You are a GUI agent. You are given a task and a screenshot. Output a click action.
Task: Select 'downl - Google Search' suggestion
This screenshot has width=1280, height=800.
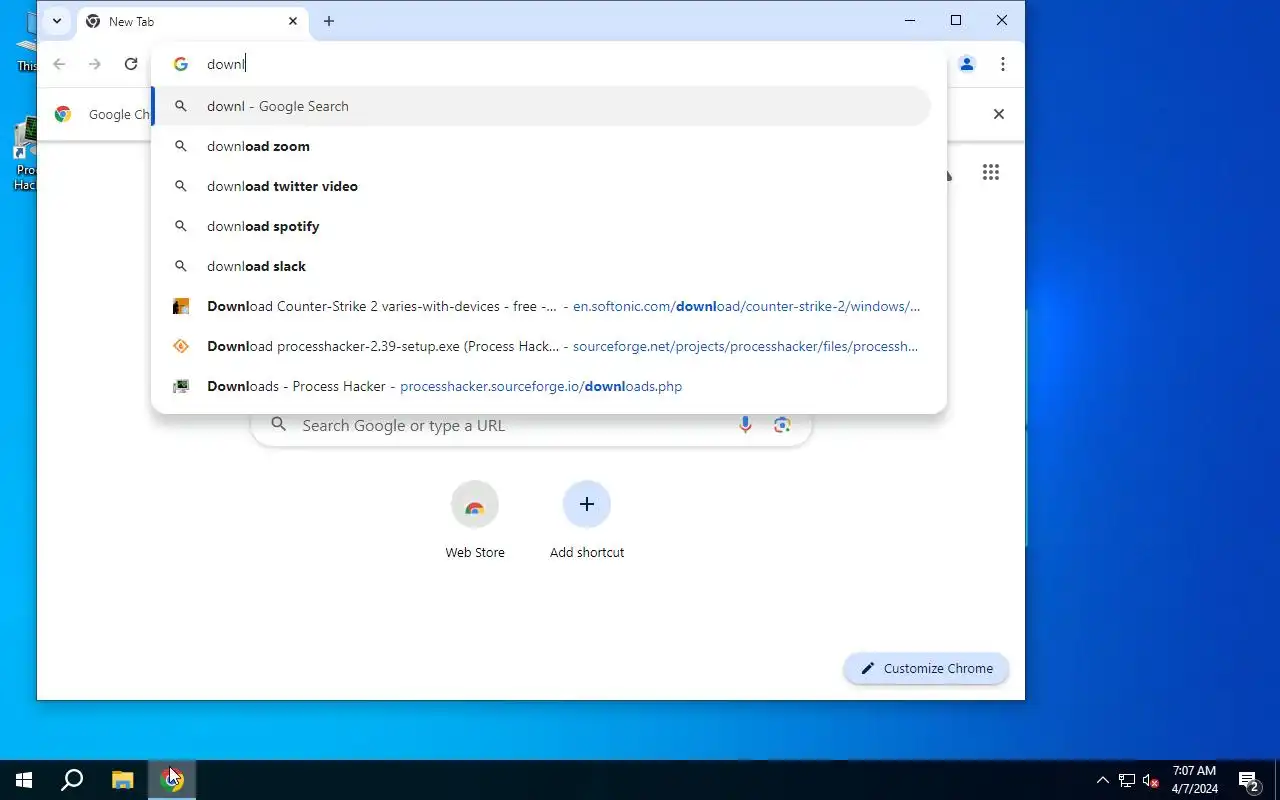pyautogui.click(x=541, y=106)
